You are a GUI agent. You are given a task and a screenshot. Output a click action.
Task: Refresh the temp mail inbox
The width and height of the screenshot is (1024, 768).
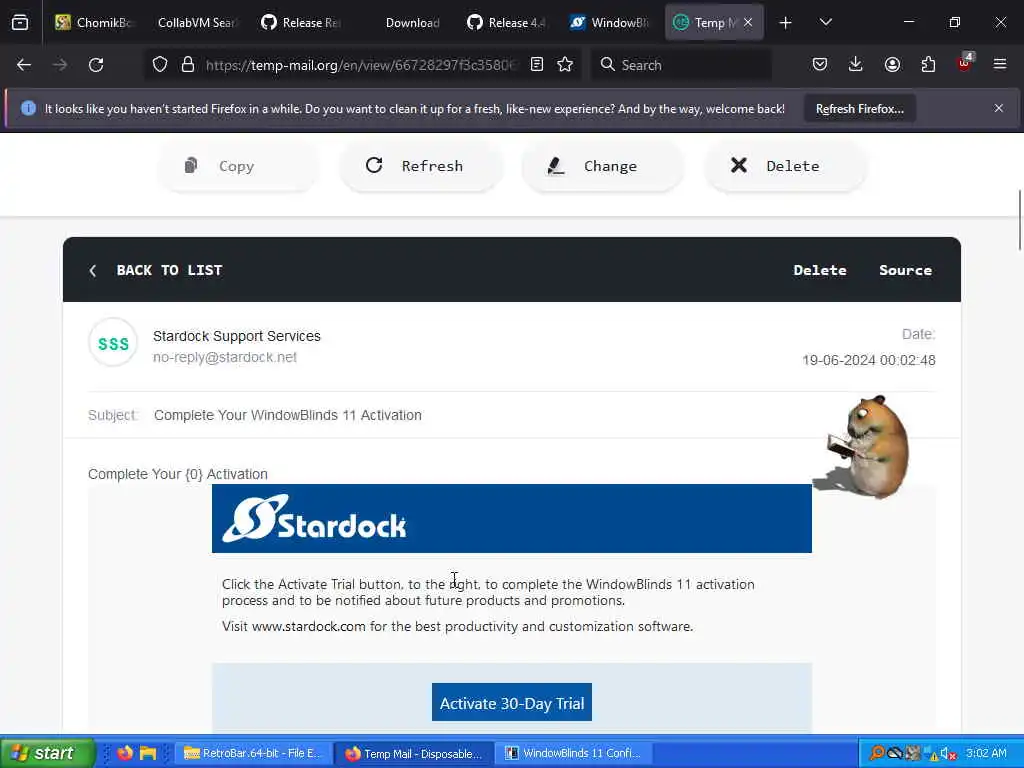coord(421,167)
